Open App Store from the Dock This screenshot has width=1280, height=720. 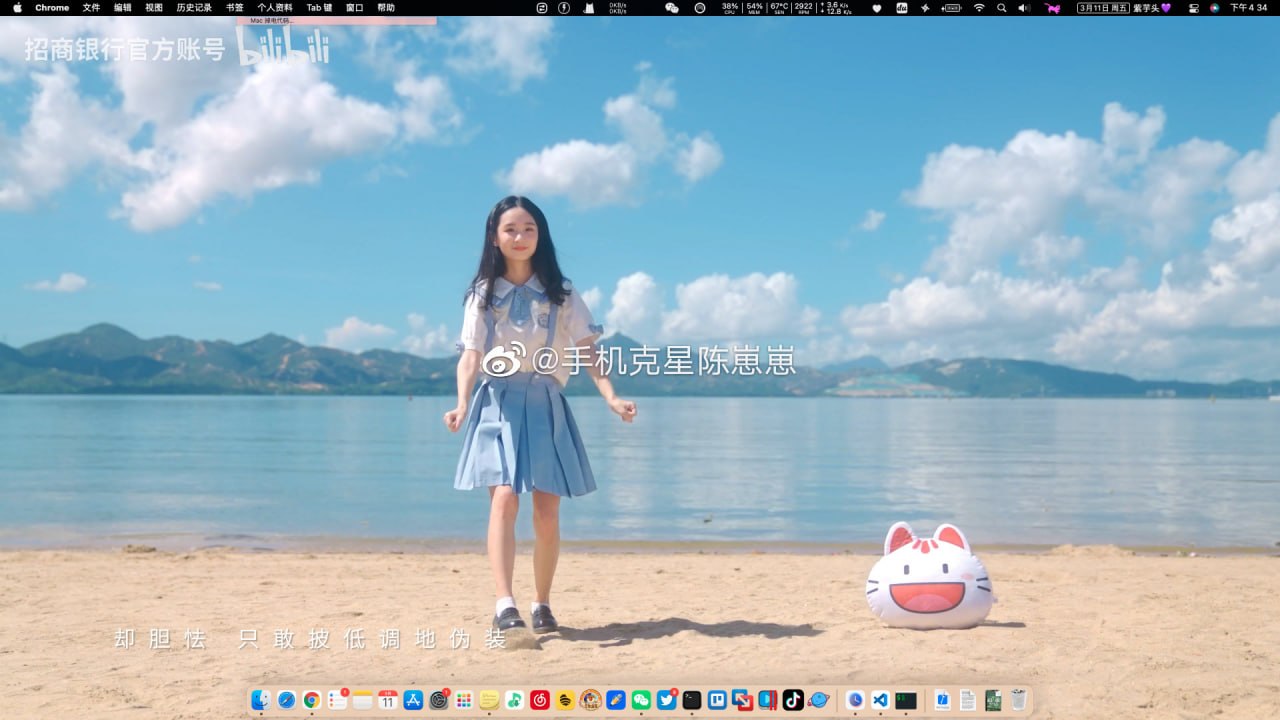click(x=413, y=700)
